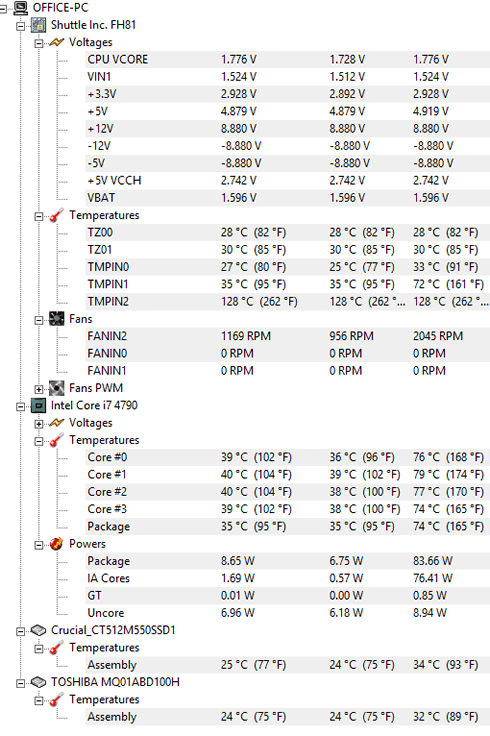This screenshot has width=490, height=736.
Task: Collapse the OFFICE-PC root node
Action: 3,9
